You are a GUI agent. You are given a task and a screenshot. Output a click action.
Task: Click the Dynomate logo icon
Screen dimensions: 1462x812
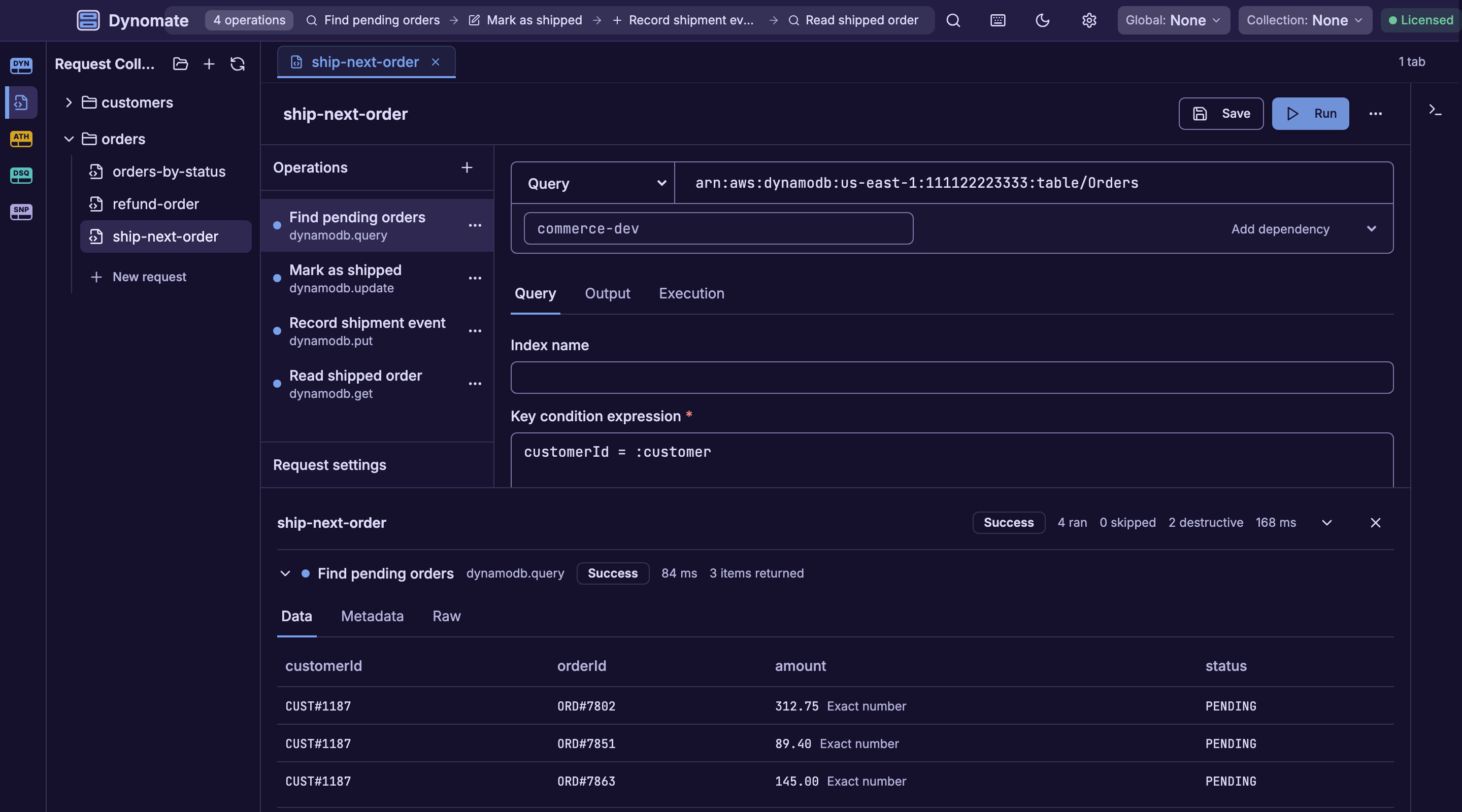point(88,20)
